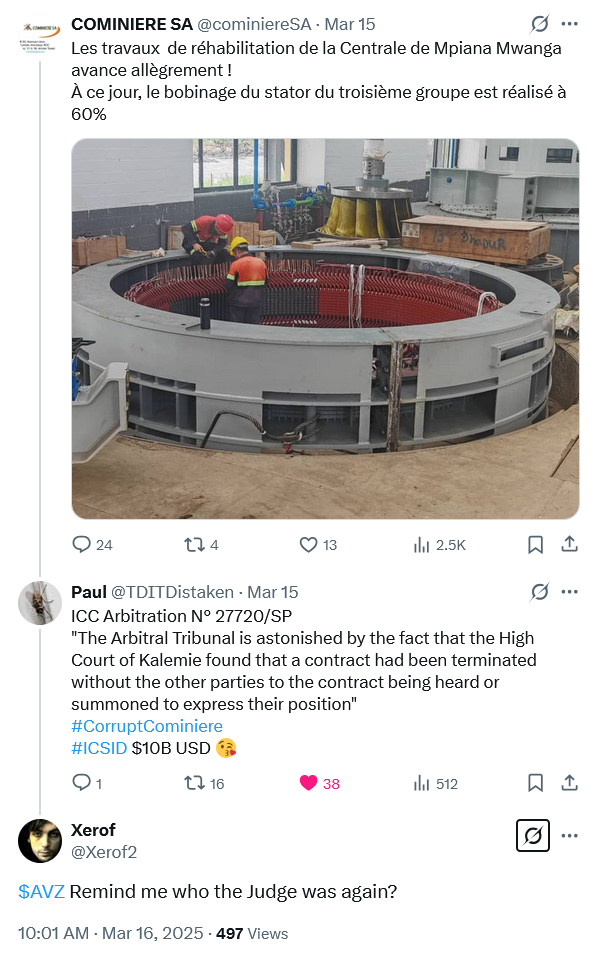Viewport: 598px width, 958px height.
Task: Open more options menu on Paul's reply
Action: coord(569,591)
